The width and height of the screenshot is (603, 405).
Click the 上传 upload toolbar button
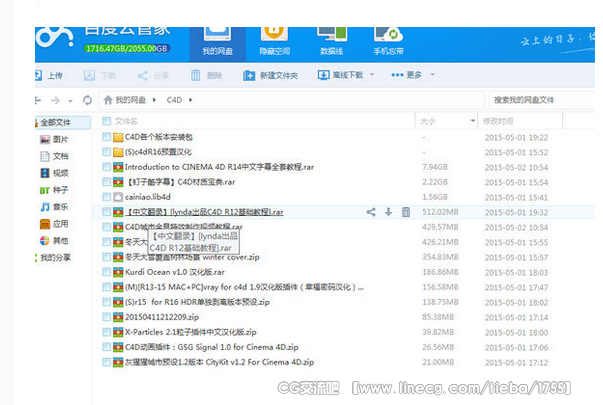(49, 75)
